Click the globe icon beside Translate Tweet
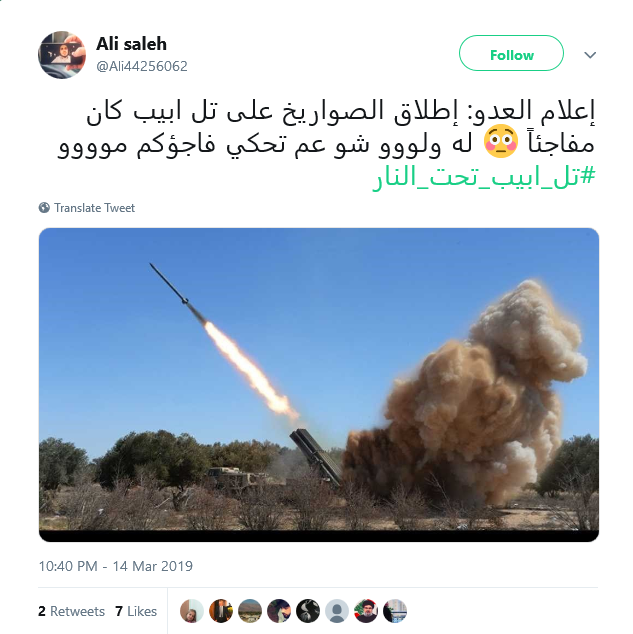This screenshot has height=634, width=633. click(x=44, y=208)
